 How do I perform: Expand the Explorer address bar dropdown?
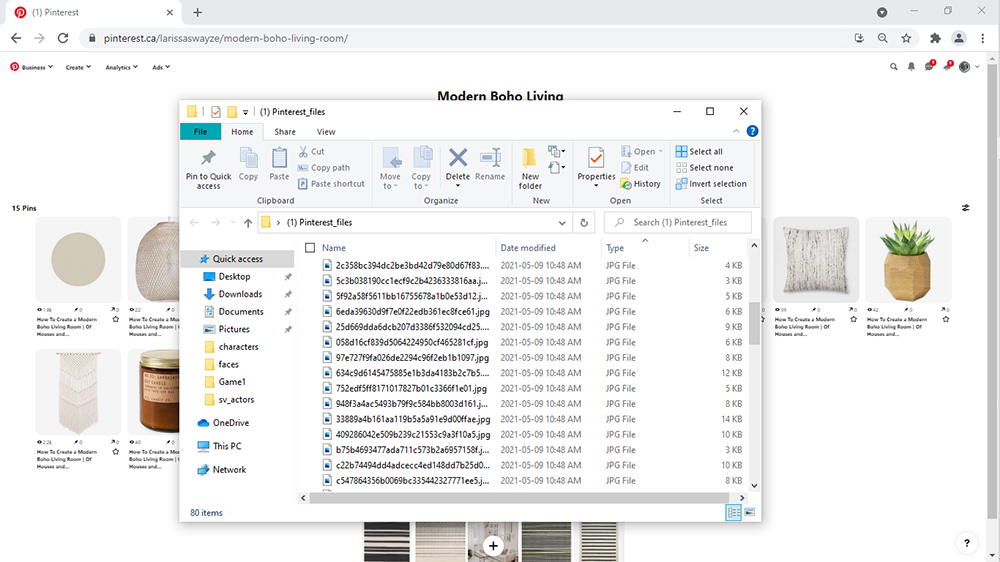pyautogui.click(x=562, y=223)
